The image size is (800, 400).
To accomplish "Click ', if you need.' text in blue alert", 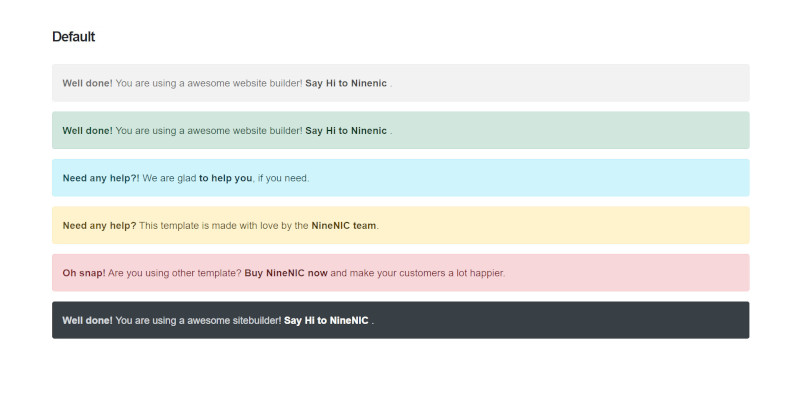I will pyautogui.click(x=281, y=178).
